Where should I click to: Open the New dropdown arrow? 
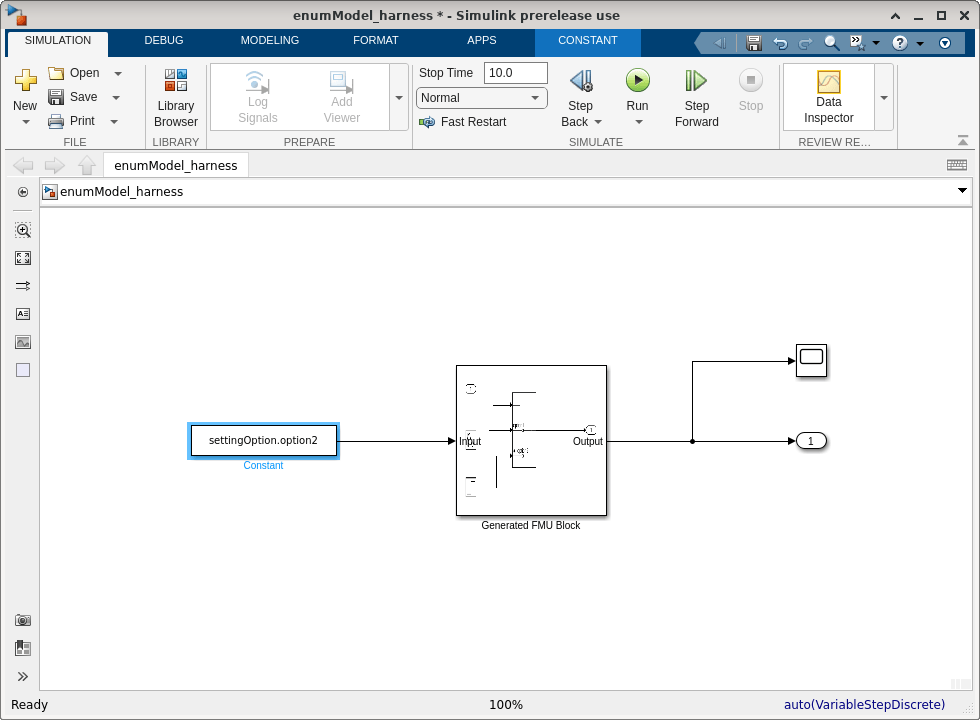tap(26, 122)
